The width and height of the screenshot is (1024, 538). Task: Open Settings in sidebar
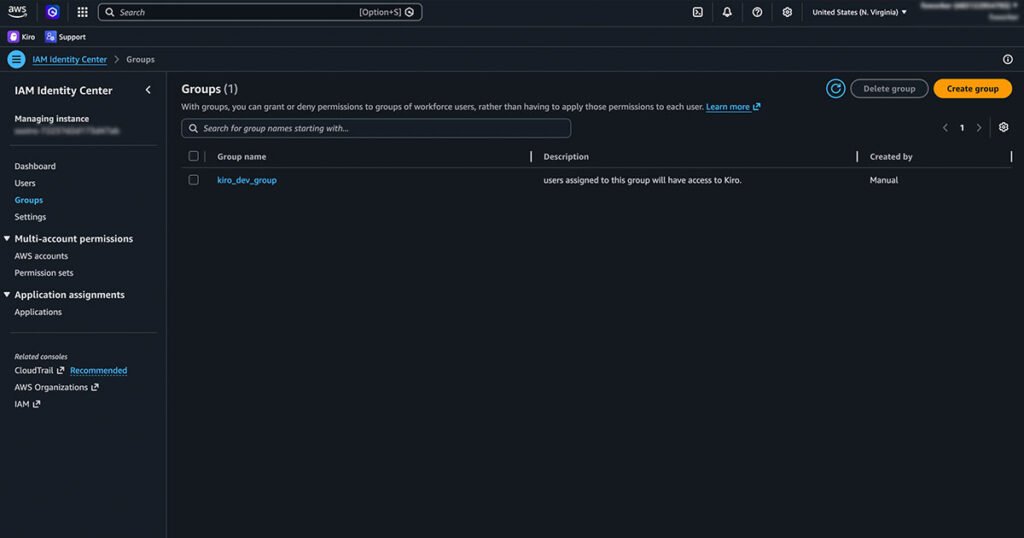click(30, 217)
